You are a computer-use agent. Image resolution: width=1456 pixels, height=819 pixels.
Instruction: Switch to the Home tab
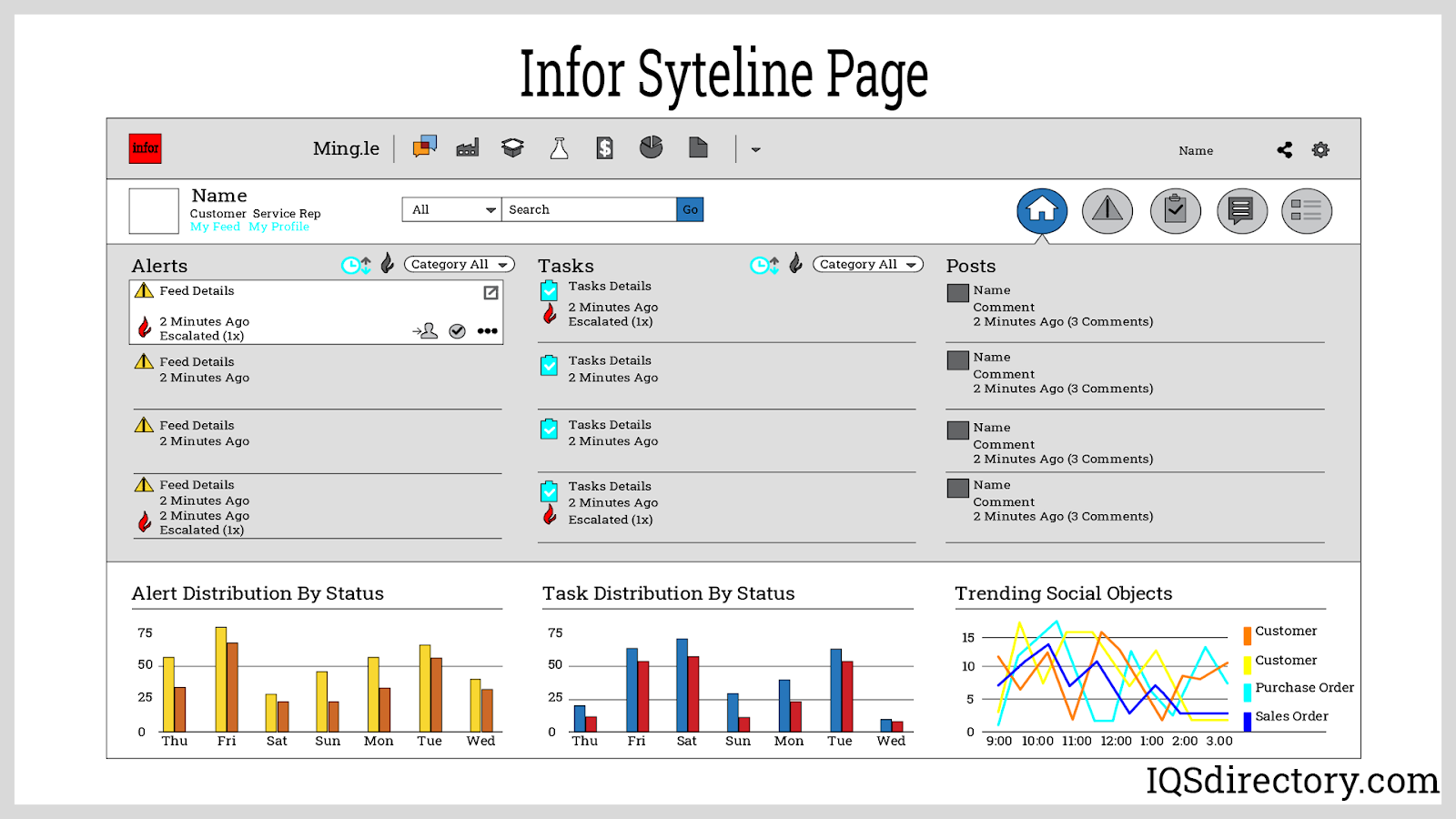coord(1042,211)
